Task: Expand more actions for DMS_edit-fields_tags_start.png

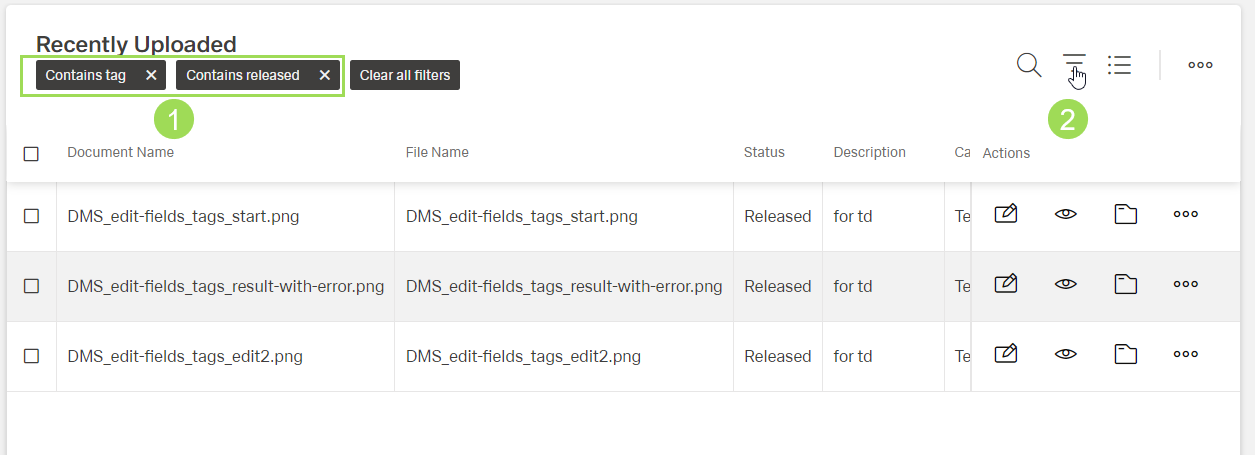Action: click(x=1186, y=214)
